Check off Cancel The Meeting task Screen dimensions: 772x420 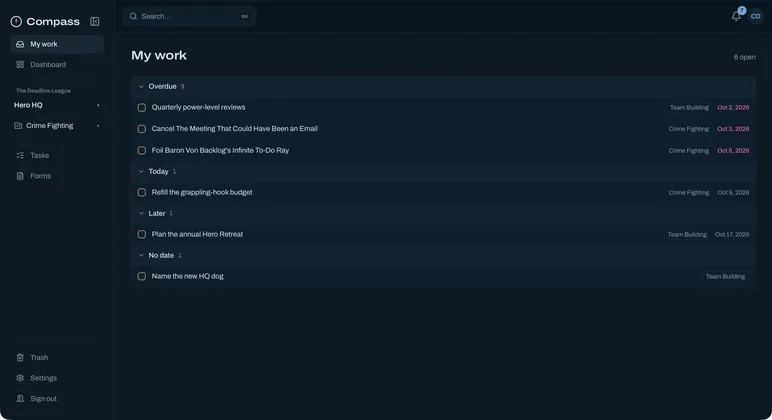(142, 129)
